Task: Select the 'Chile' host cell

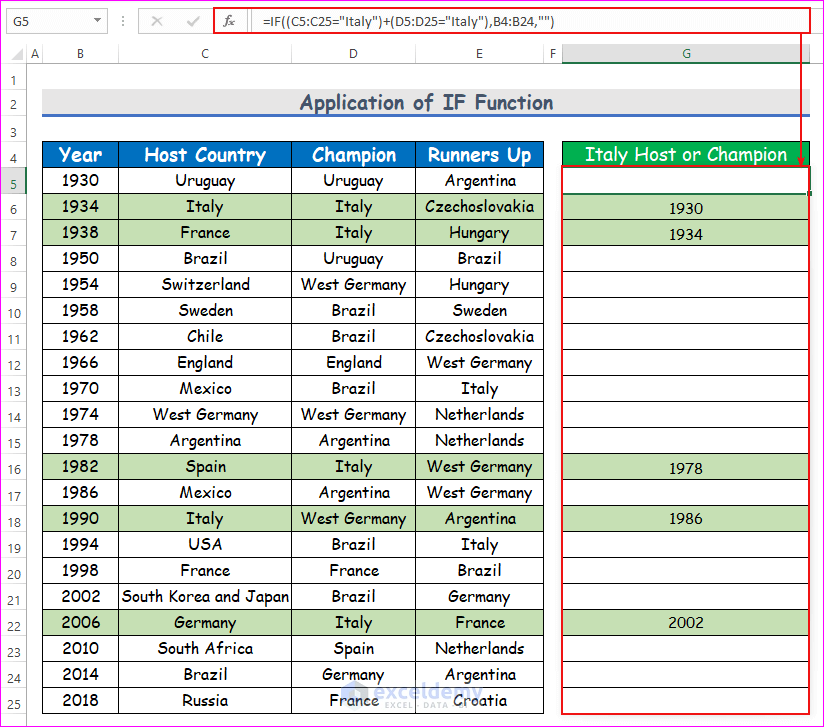Action: pos(205,336)
